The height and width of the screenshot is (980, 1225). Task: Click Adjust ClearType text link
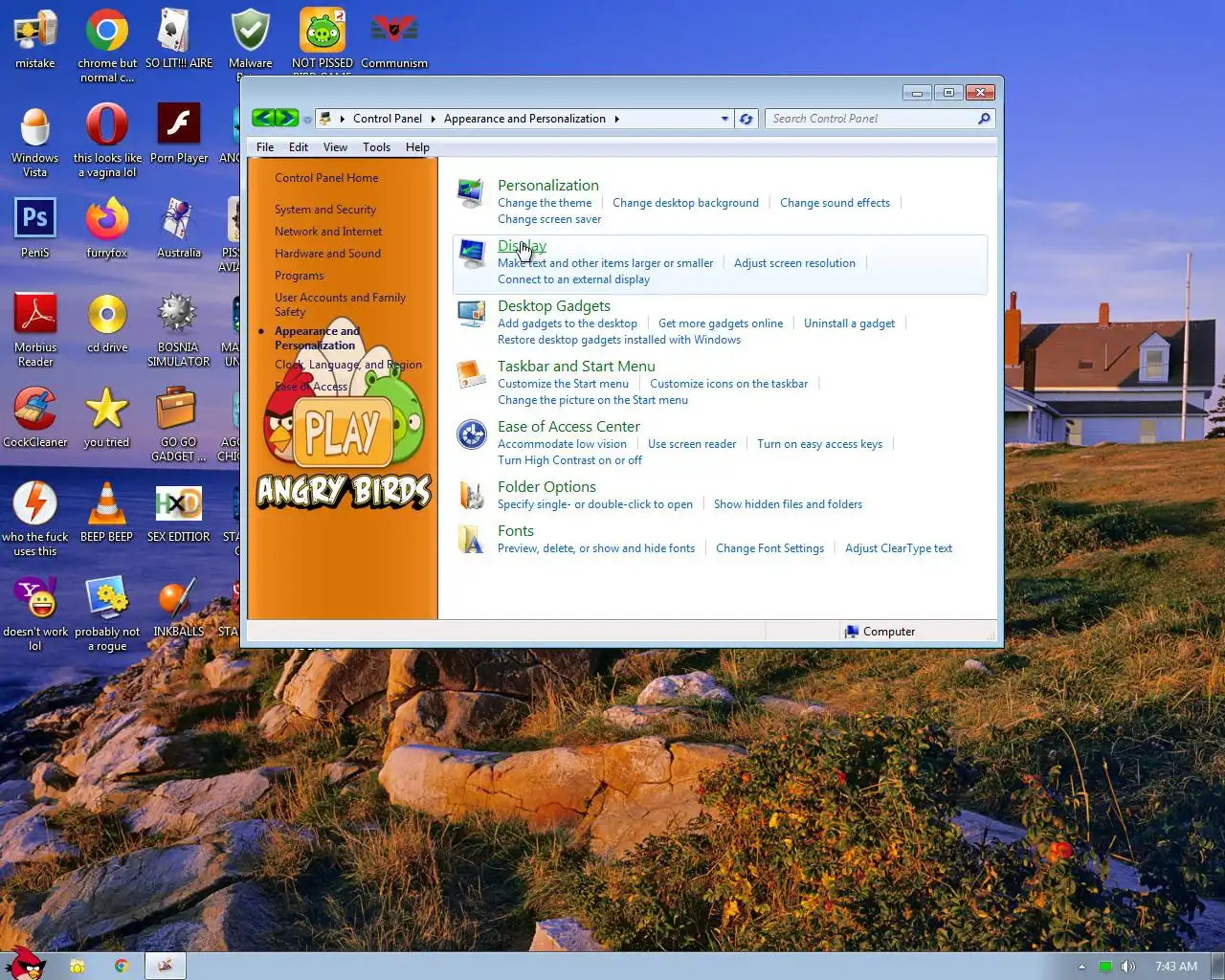(x=899, y=548)
